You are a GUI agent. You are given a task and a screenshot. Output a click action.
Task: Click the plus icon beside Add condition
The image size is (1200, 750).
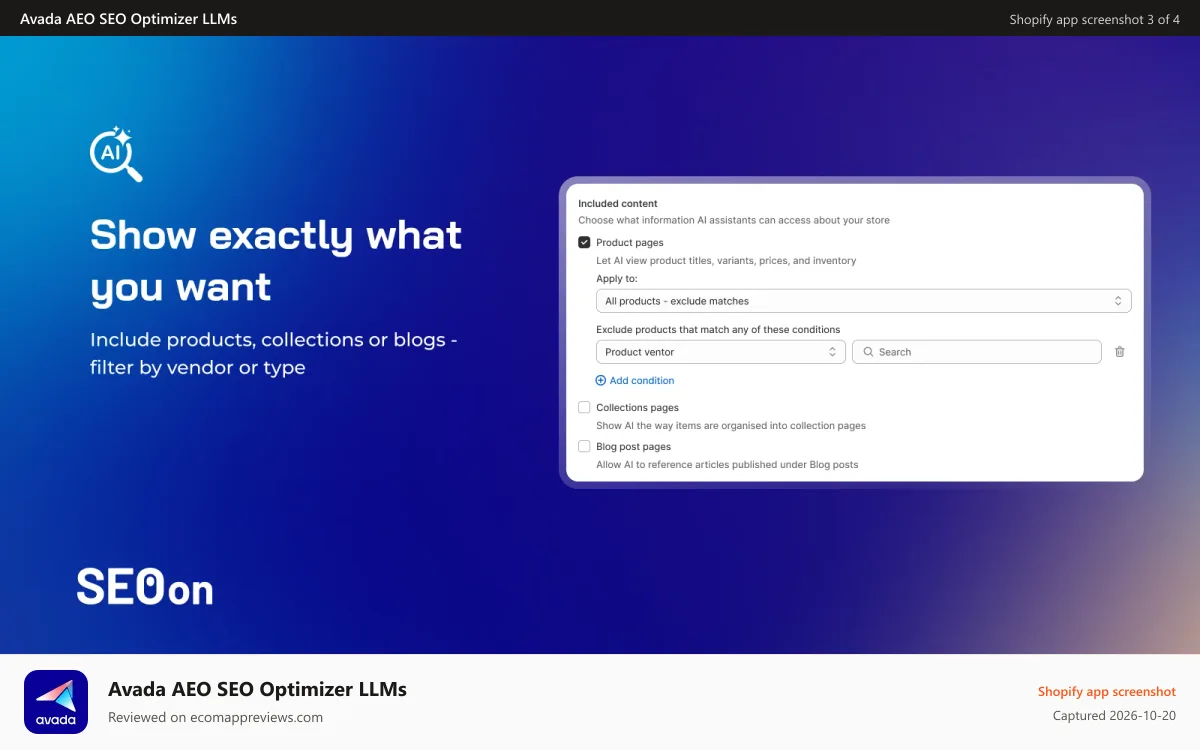tap(601, 380)
